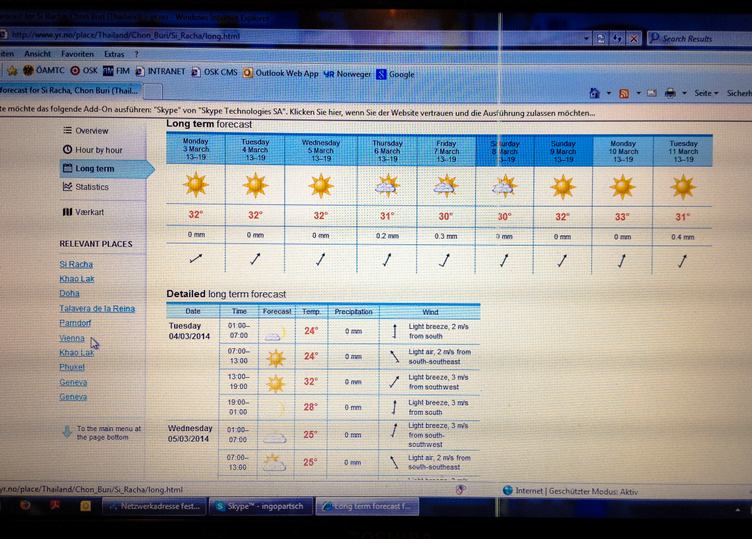This screenshot has height=539, width=752.
Task: Click '0.4 mm' precipitation for Tuesday 11 March
Action: pyautogui.click(x=682, y=237)
